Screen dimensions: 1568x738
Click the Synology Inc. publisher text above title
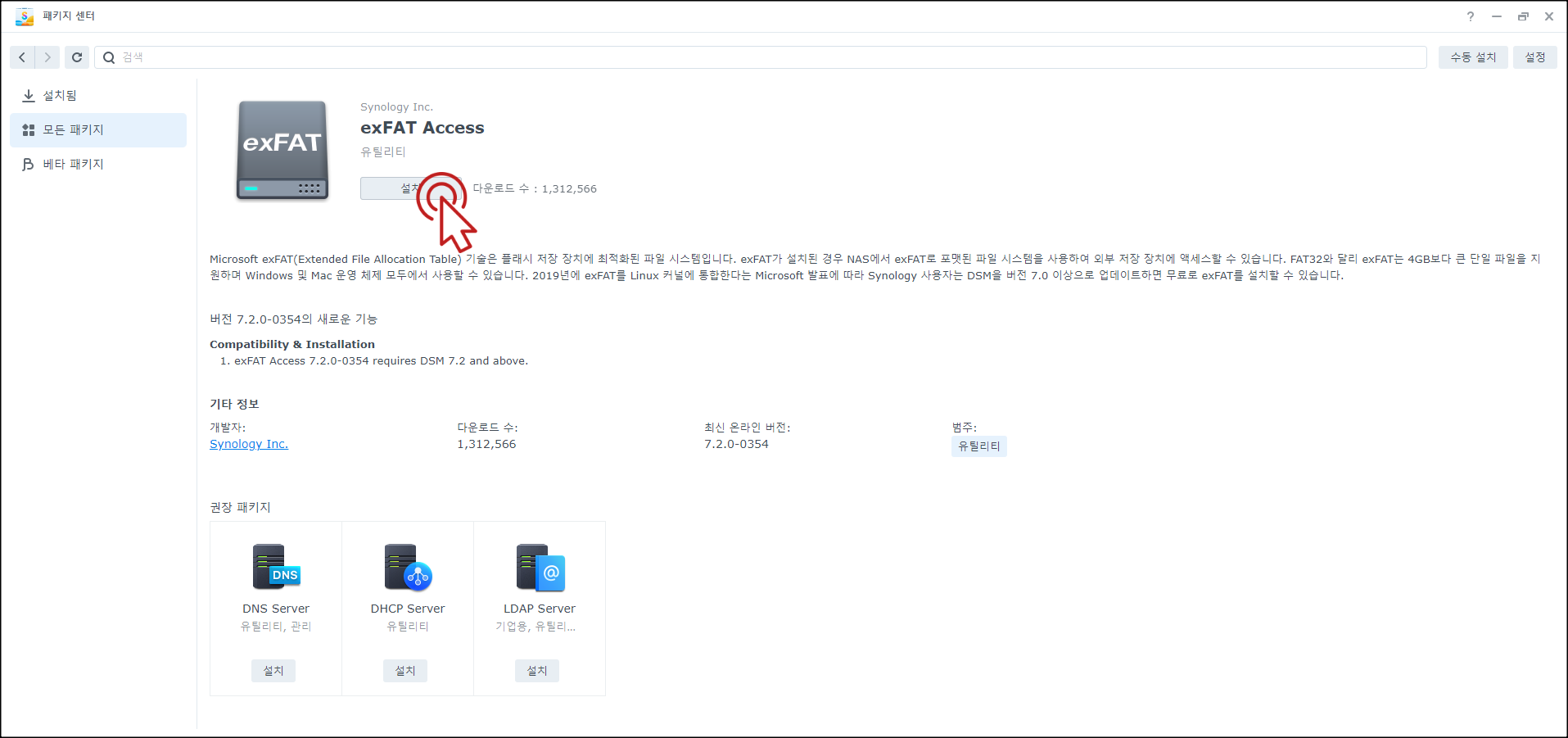tap(397, 107)
